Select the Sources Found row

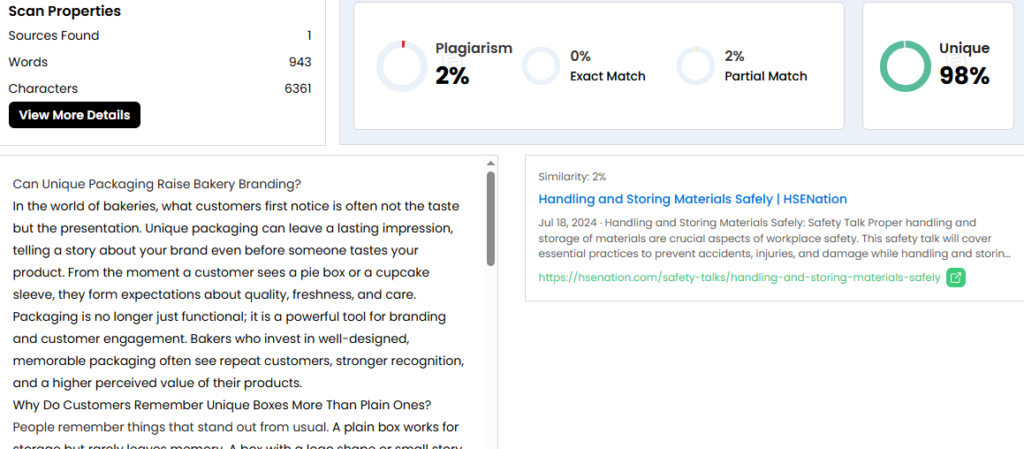[160, 36]
